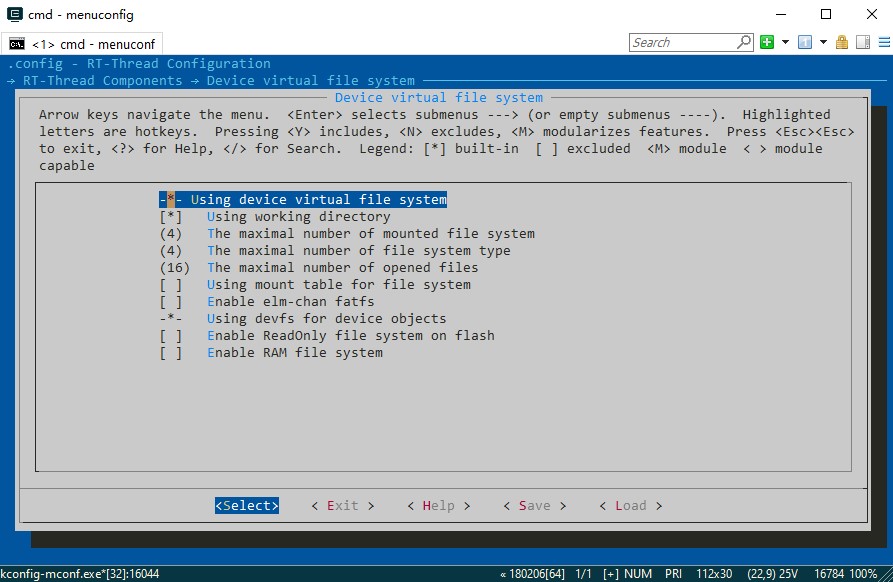
Task: Minimize the cmd - menuconfig window
Action: pos(781,14)
